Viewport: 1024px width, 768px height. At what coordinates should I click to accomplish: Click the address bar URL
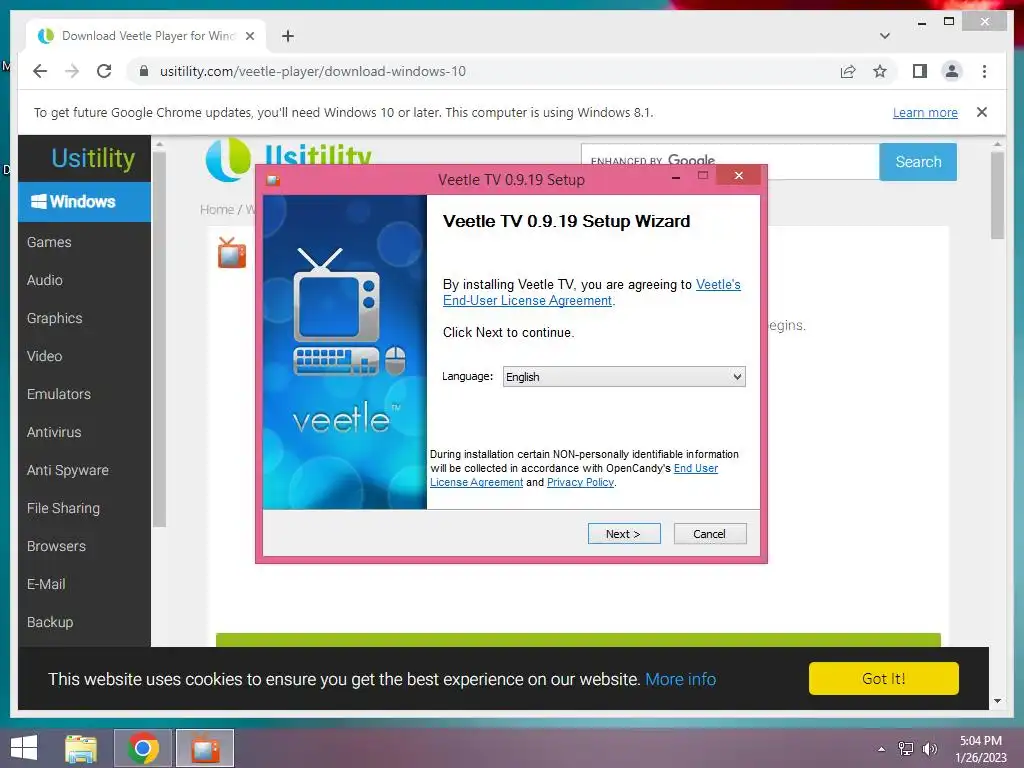313,71
